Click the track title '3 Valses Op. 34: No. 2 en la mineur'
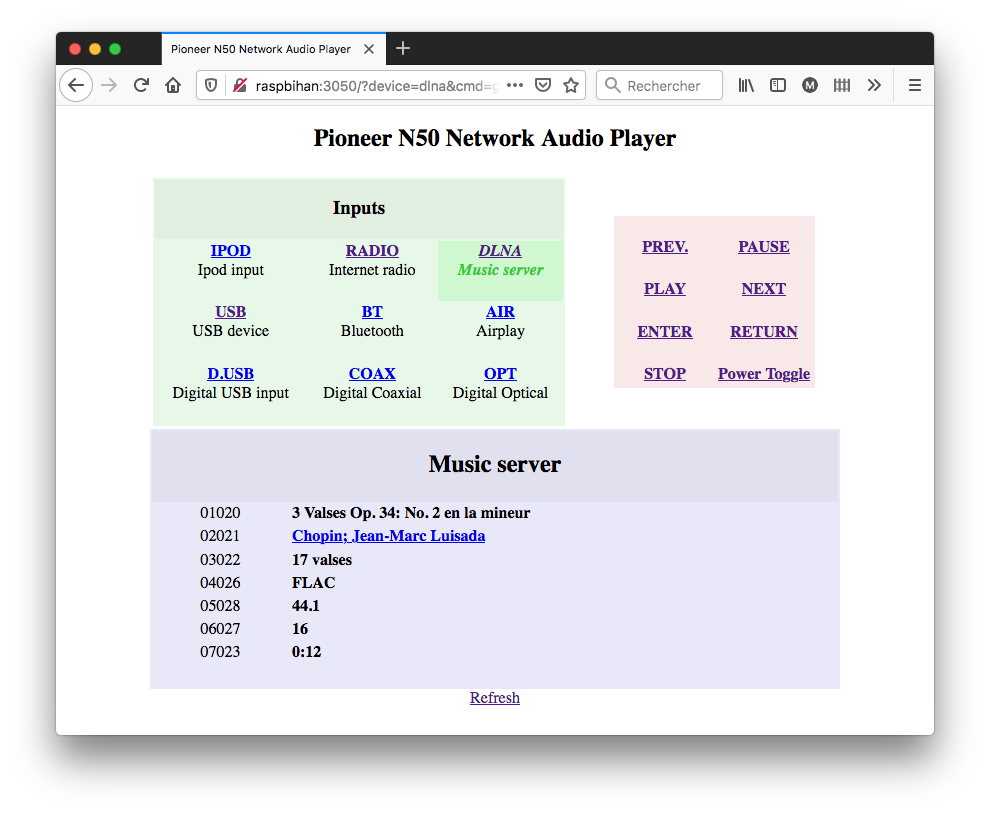This screenshot has height=815, width=990. pyautogui.click(x=411, y=513)
